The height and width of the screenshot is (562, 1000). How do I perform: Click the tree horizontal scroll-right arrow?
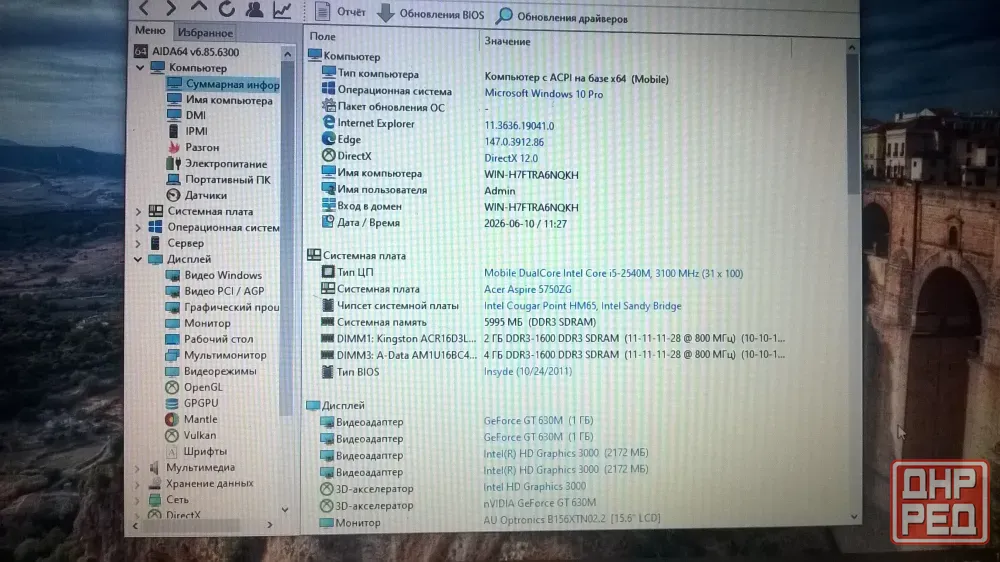pyautogui.click(x=270, y=524)
